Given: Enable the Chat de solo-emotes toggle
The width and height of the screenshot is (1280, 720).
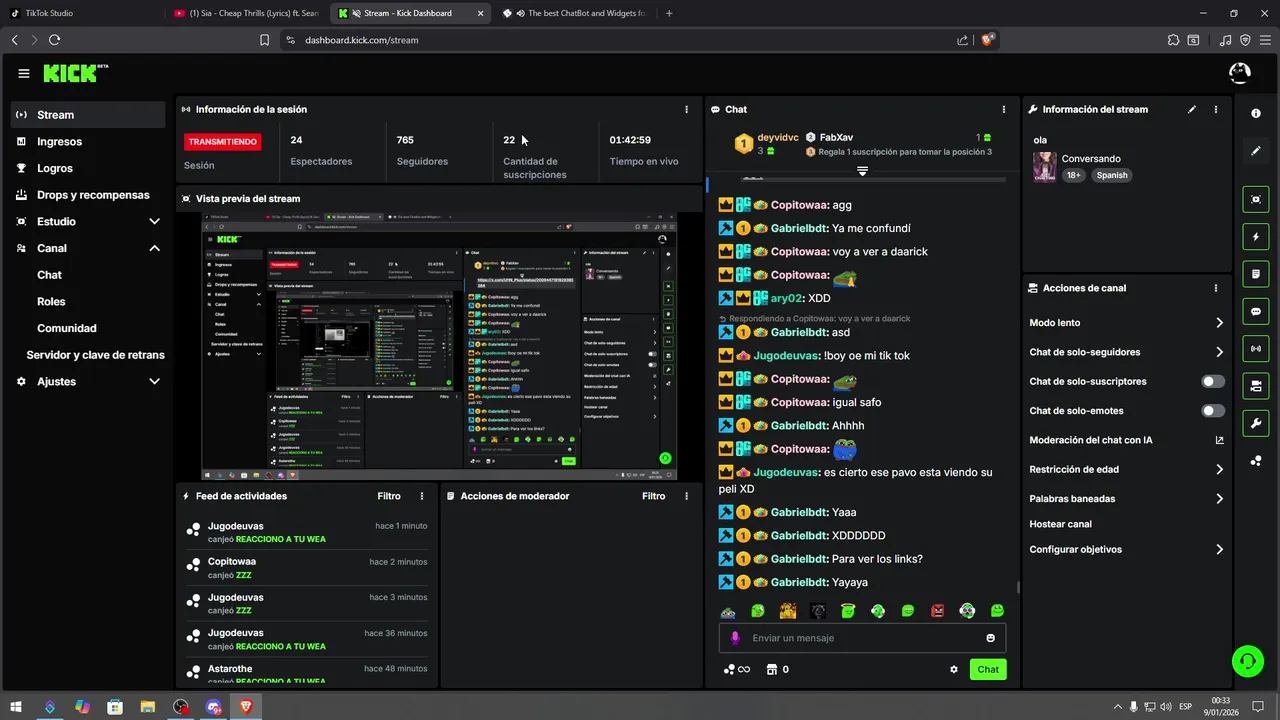Looking at the screenshot, I should [x=1213, y=411].
